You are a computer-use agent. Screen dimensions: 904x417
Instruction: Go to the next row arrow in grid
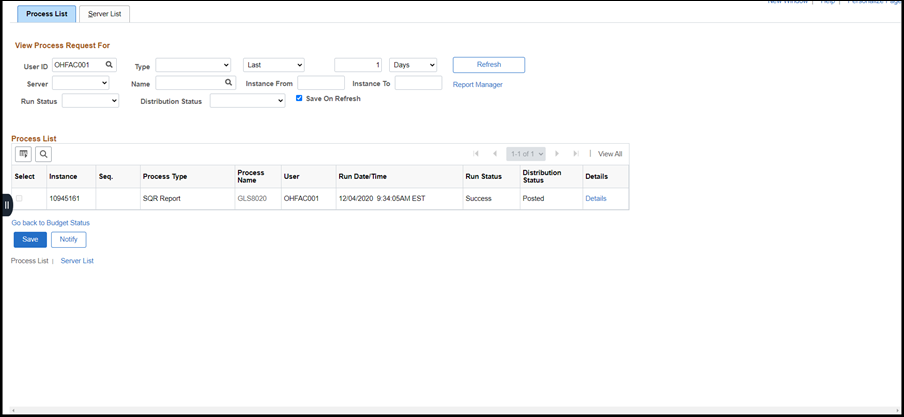(x=557, y=154)
